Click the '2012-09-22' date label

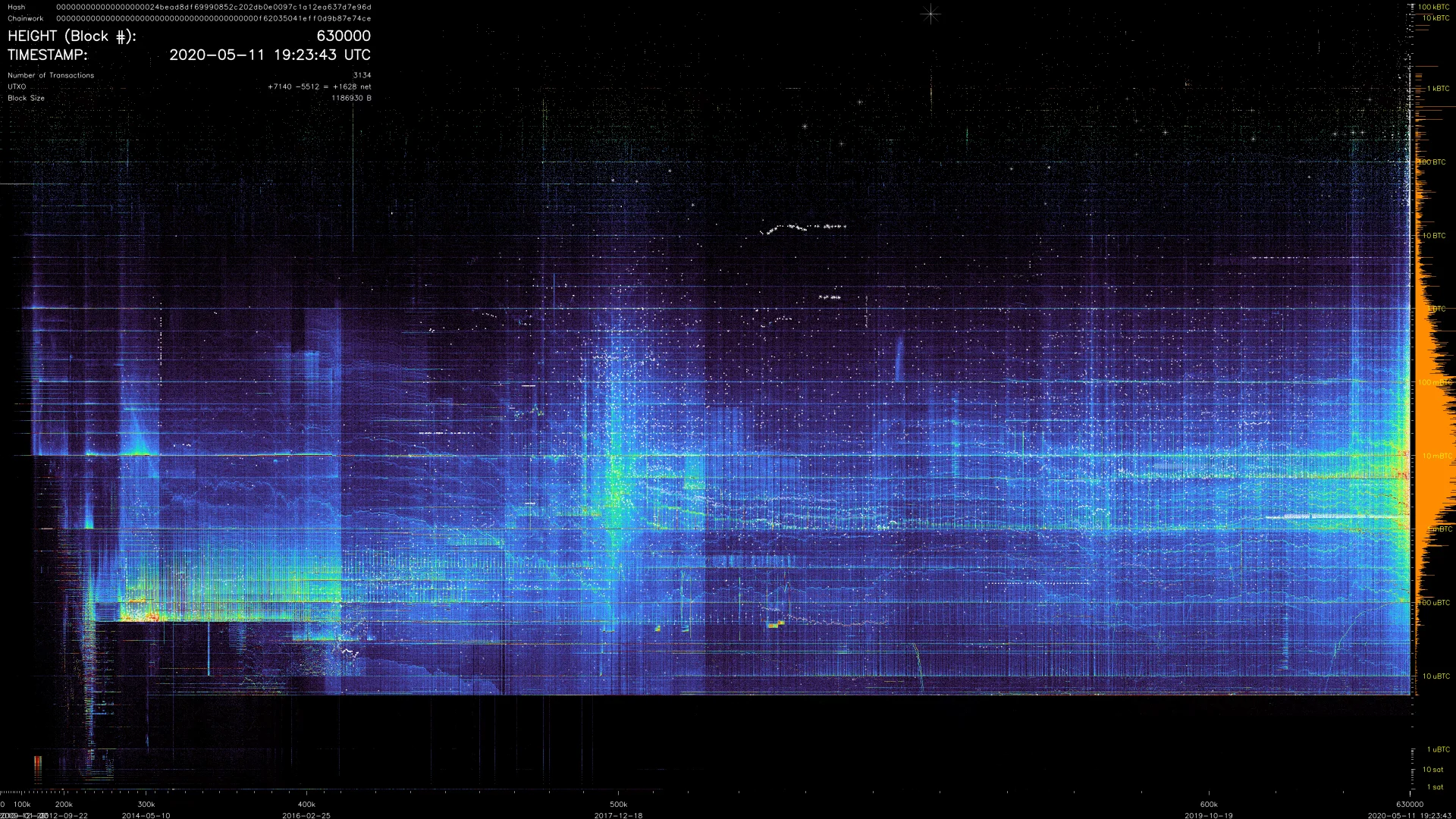coord(67,816)
